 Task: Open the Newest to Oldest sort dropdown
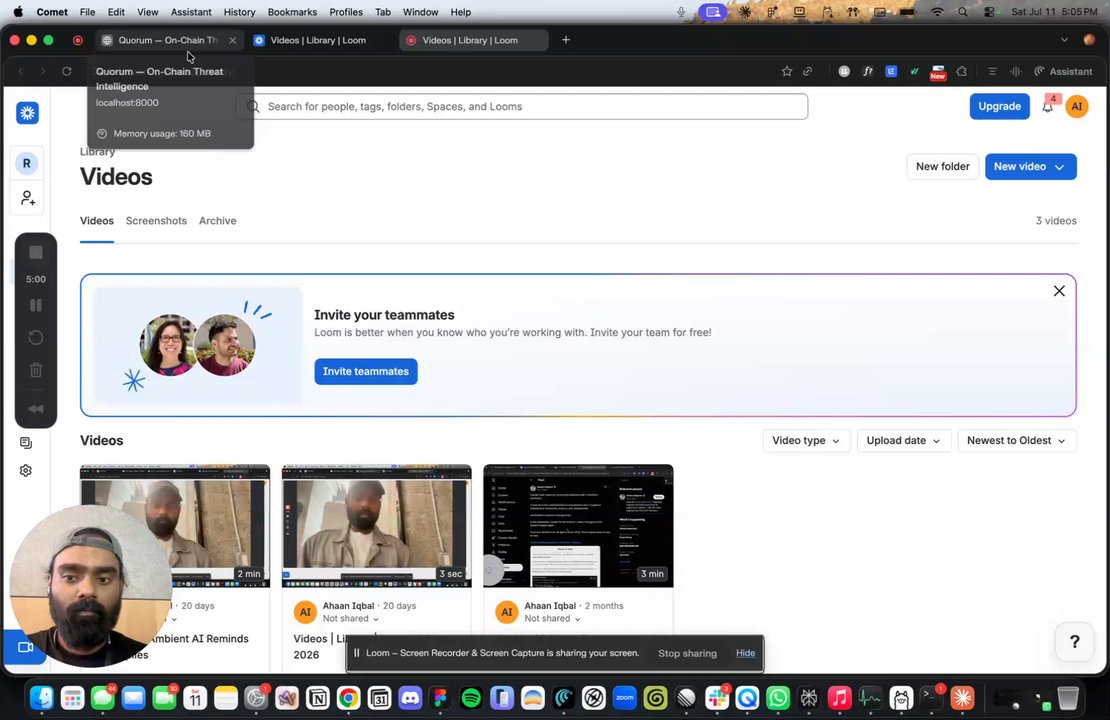point(1017,440)
